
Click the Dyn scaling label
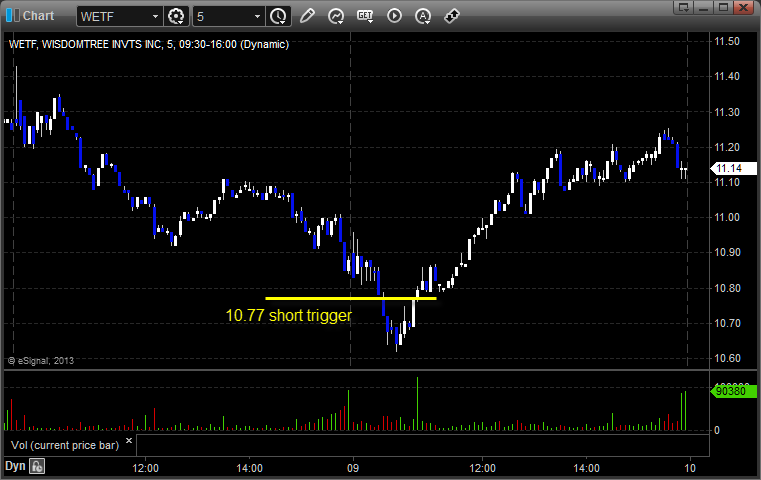(15, 466)
